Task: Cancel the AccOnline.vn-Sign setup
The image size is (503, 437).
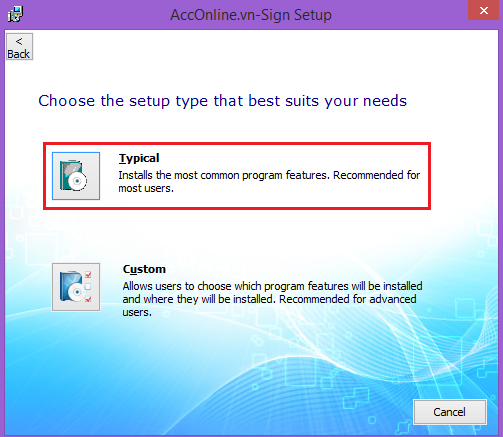Action: pyautogui.click(x=450, y=412)
